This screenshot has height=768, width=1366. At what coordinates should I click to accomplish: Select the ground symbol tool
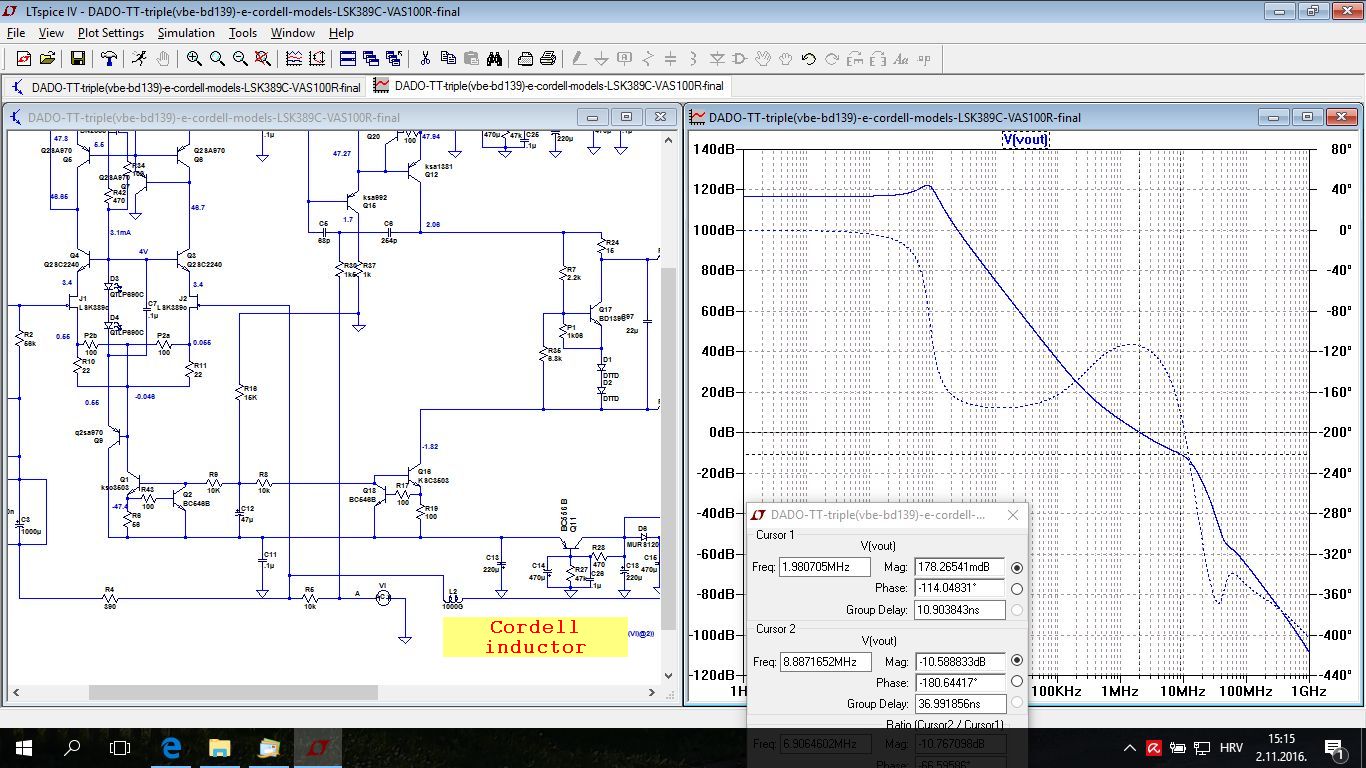[x=601, y=59]
